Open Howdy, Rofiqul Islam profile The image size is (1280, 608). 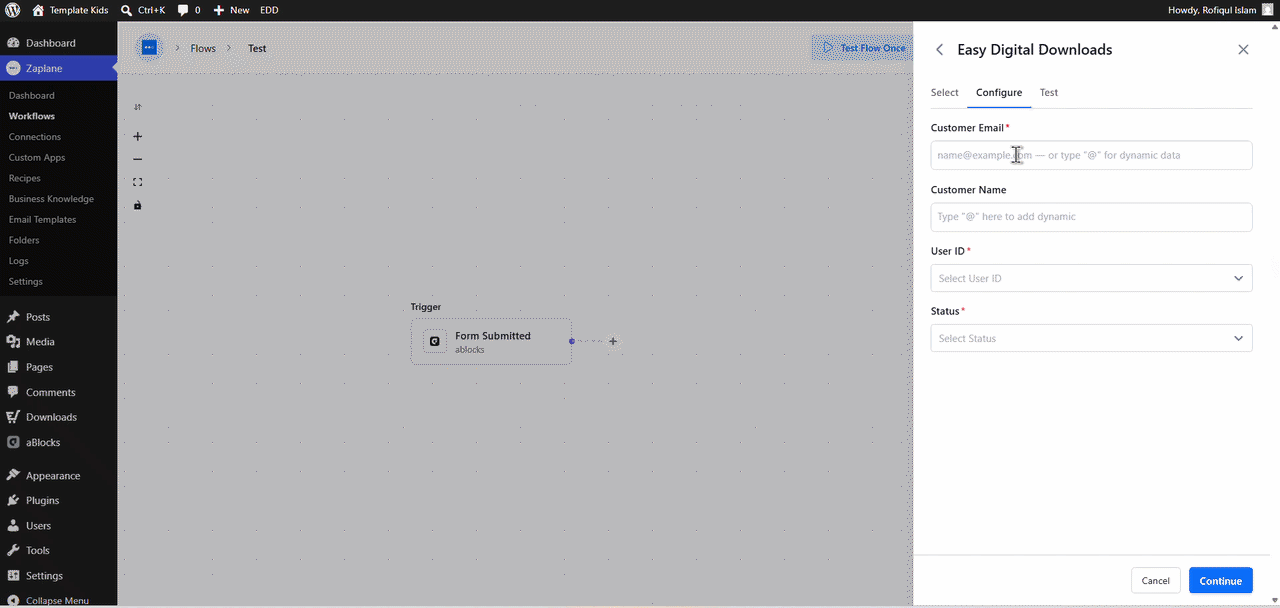coord(1221,10)
